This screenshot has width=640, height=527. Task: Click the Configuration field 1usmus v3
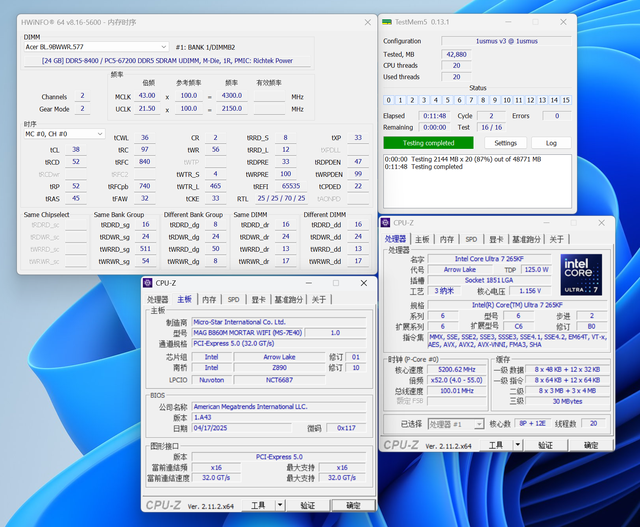(x=506, y=41)
